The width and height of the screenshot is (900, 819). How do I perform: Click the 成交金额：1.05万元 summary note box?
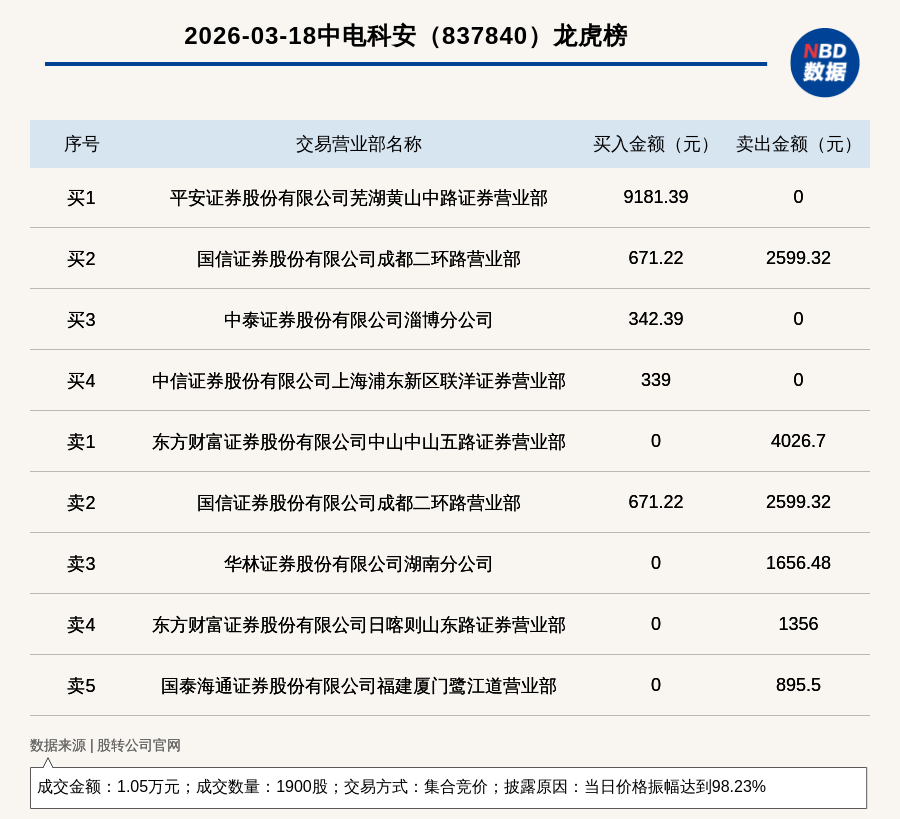tap(448, 787)
